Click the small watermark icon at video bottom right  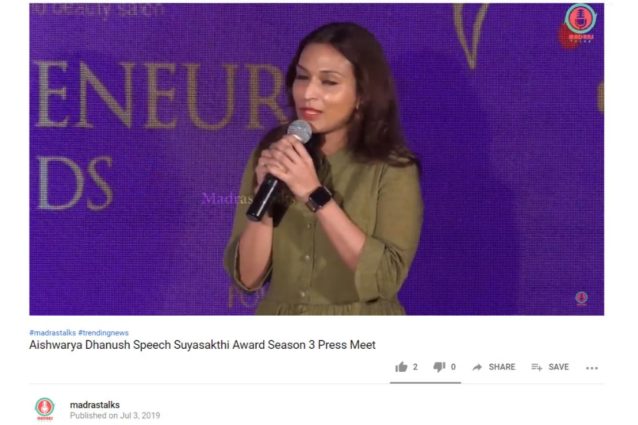[x=581, y=298]
